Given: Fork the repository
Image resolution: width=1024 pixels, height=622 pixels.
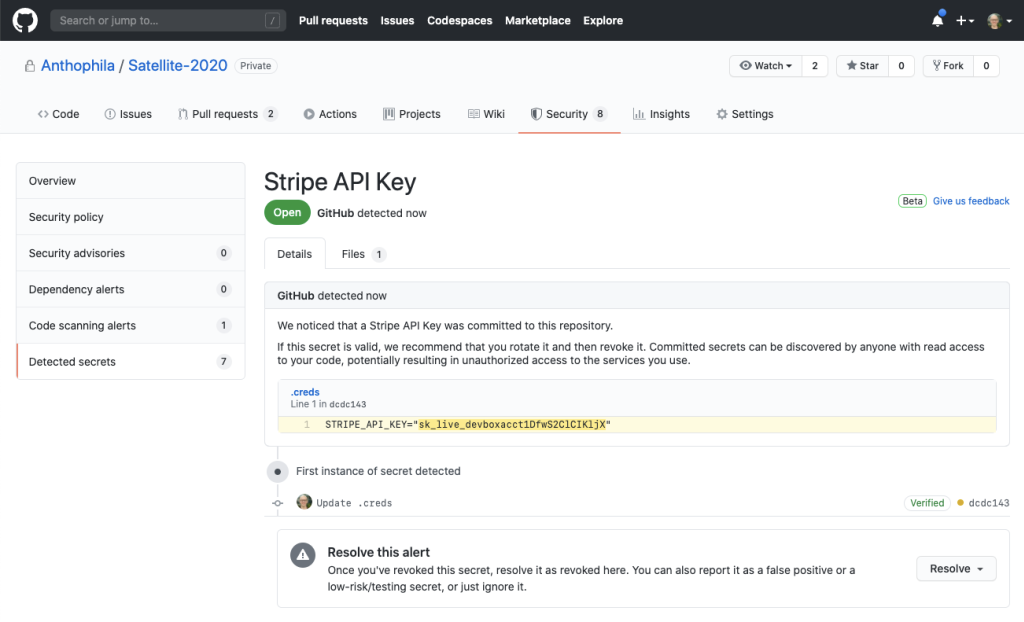Looking at the screenshot, I should (x=946, y=66).
